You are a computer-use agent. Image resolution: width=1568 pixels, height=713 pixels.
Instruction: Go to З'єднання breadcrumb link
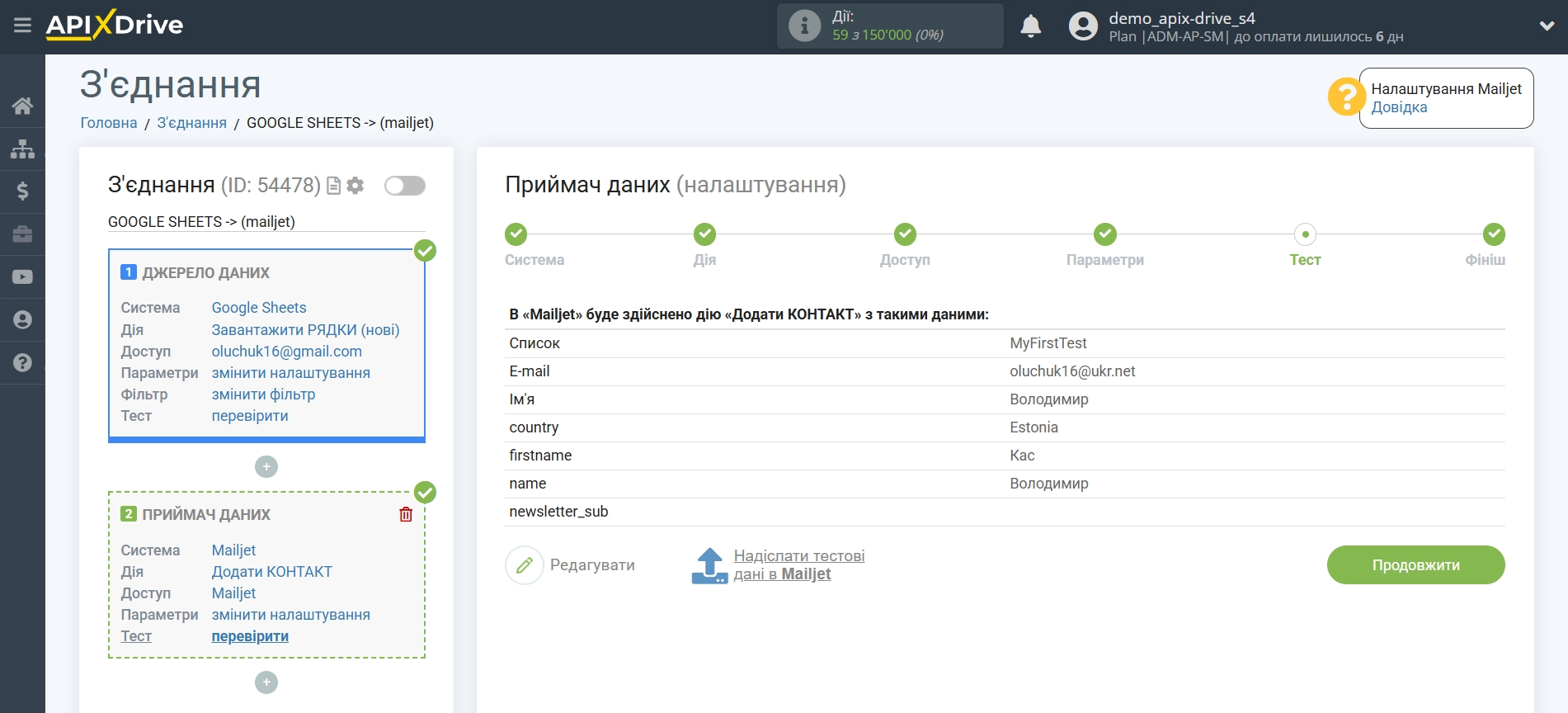pos(191,123)
